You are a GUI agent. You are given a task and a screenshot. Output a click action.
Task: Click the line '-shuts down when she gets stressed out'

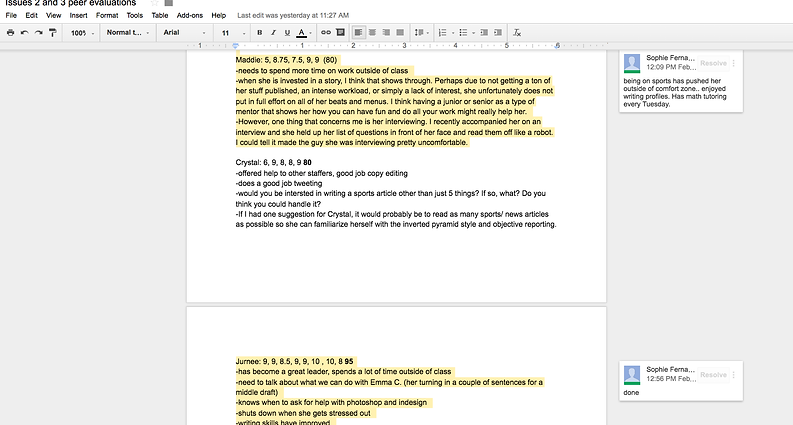point(303,413)
